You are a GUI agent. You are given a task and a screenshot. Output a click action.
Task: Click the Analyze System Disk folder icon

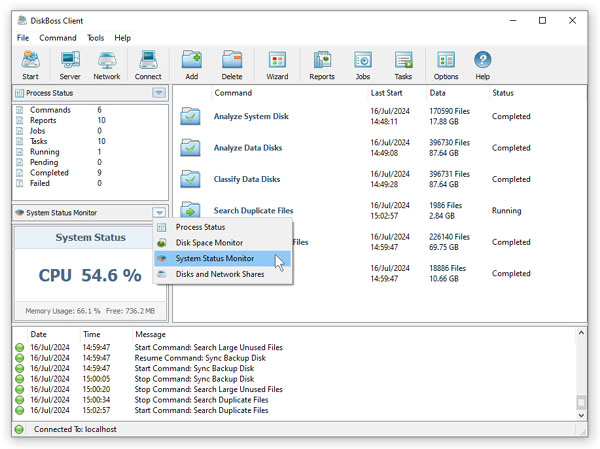pos(190,116)
